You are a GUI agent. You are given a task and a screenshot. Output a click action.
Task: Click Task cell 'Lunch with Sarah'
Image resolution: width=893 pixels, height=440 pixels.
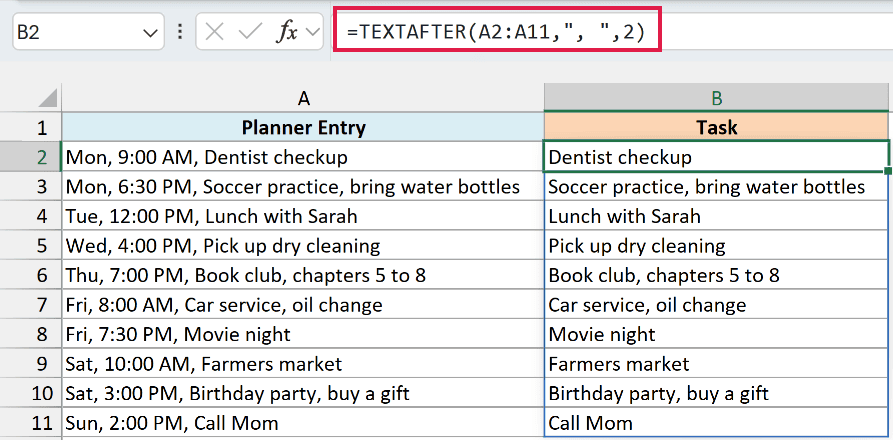pos(716,216)
